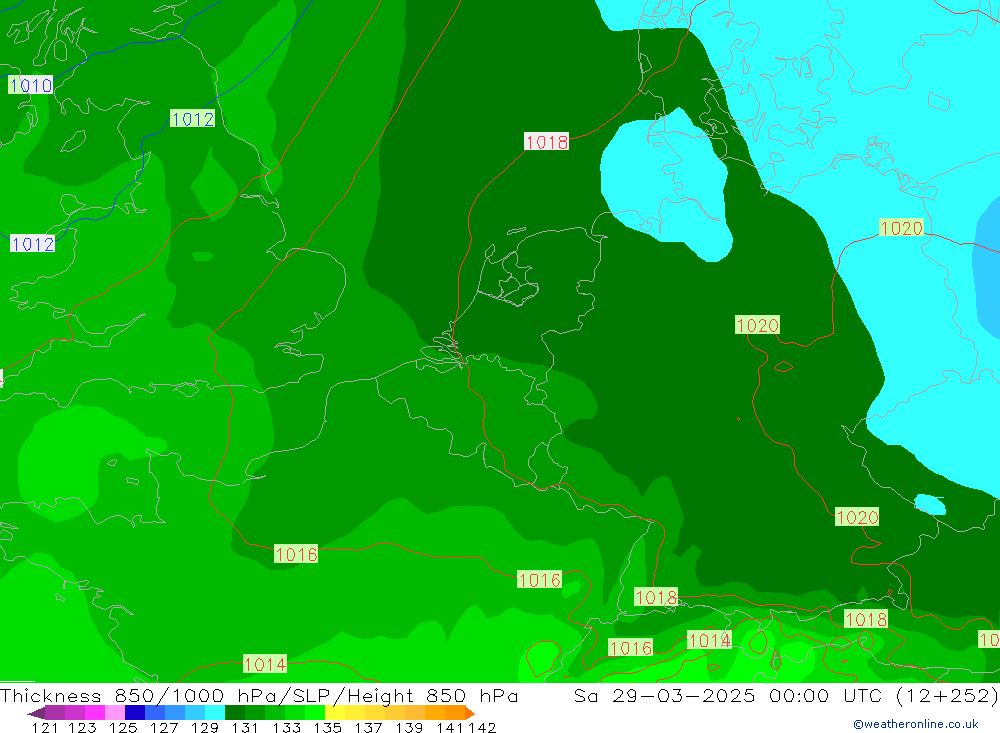Click legend value 133
Image resolution: width=1000 pixels, height=733 pixels.
point(286,727)
